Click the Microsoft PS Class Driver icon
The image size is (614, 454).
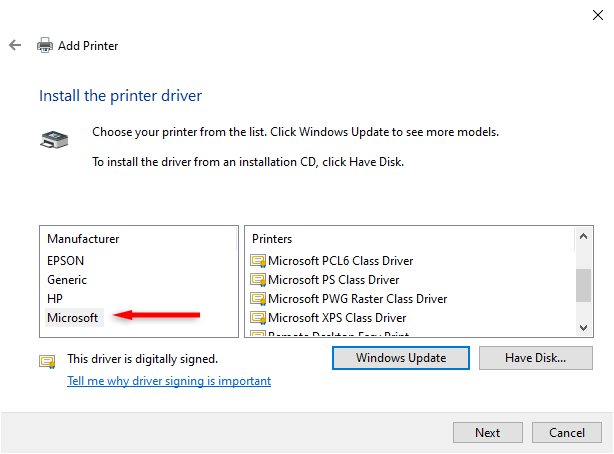click(x=258, y=280)
